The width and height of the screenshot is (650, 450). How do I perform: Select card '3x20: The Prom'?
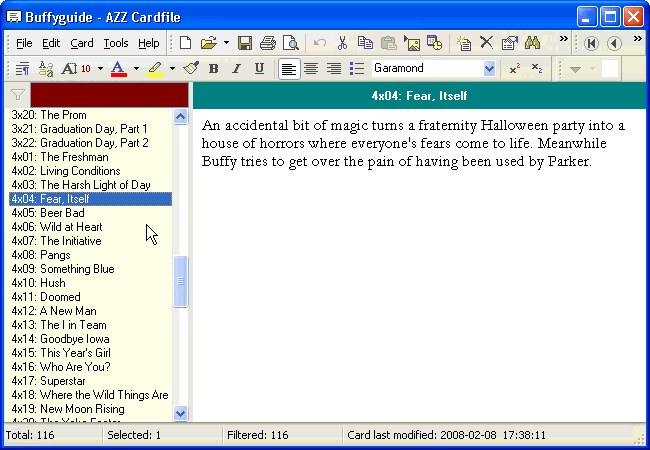[90, 115]
